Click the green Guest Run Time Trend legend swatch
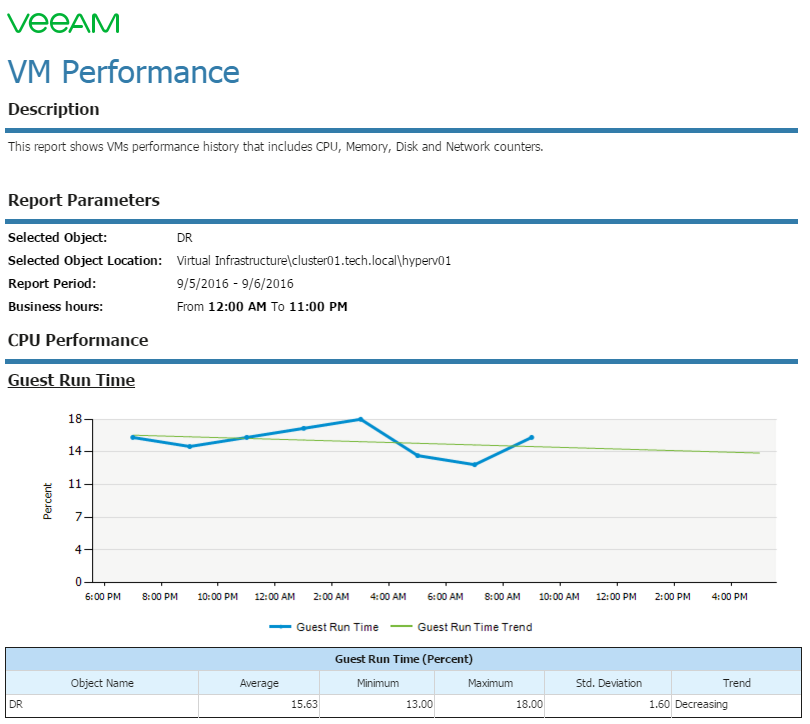The width and height of the screenshot is (810, 724). [401, 627]
